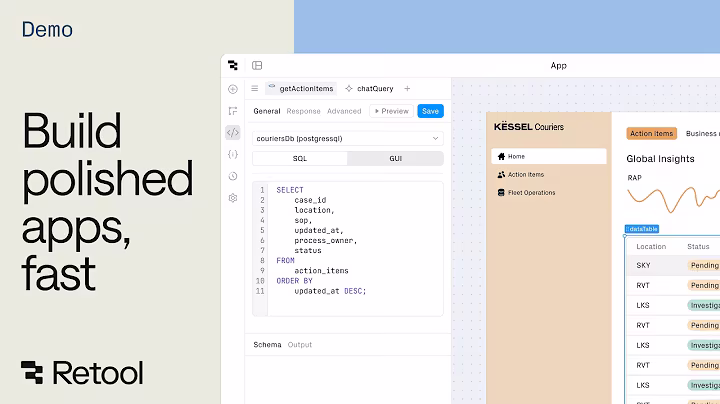Viewport: 720px width, 404px height.
Task: Open the Schema tab
Action: point(267,345)
